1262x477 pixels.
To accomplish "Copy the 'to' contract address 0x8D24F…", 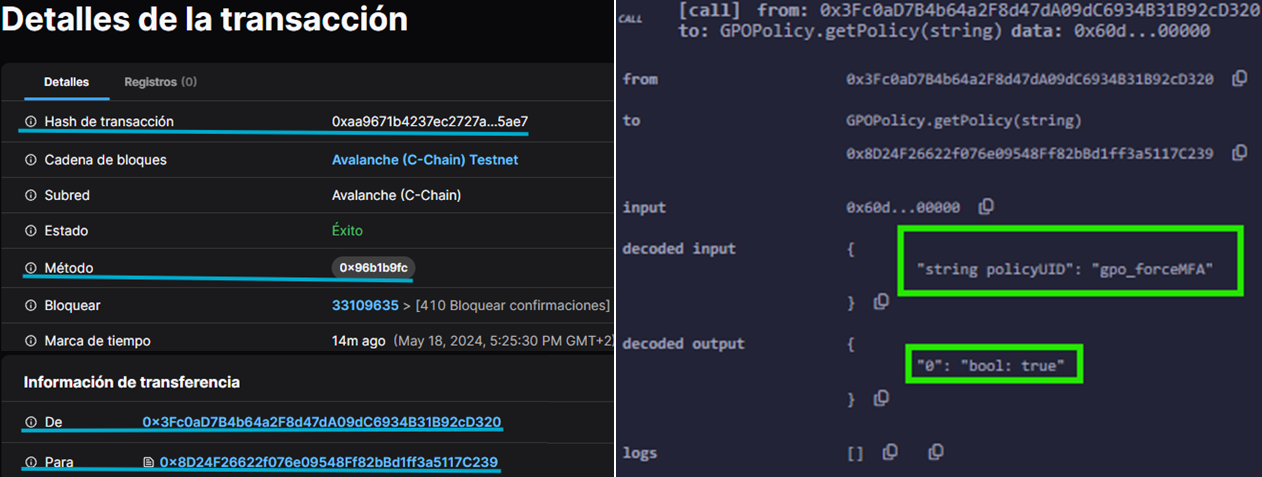I will tap(1240, 153).
